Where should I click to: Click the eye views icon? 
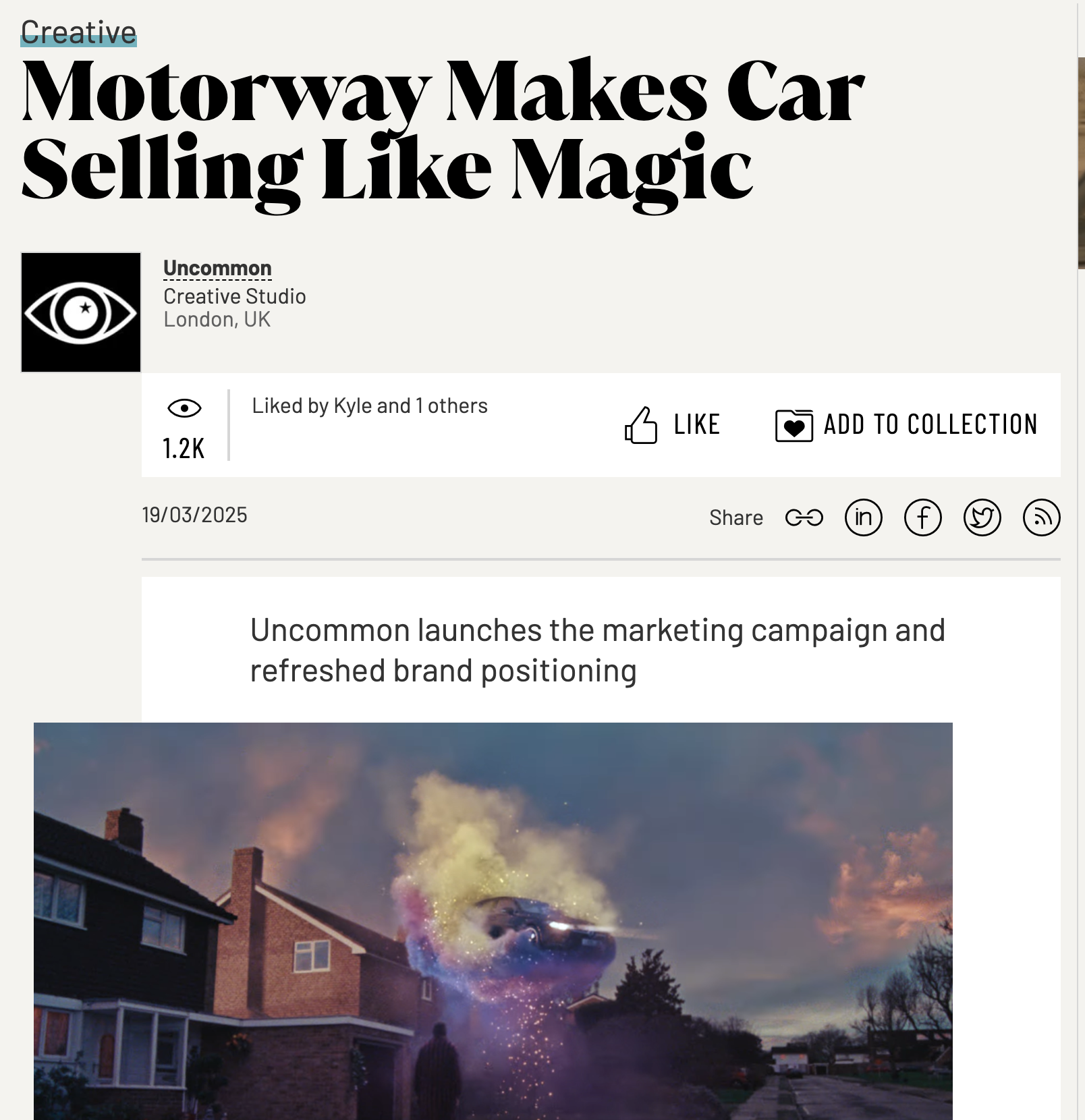184,408
